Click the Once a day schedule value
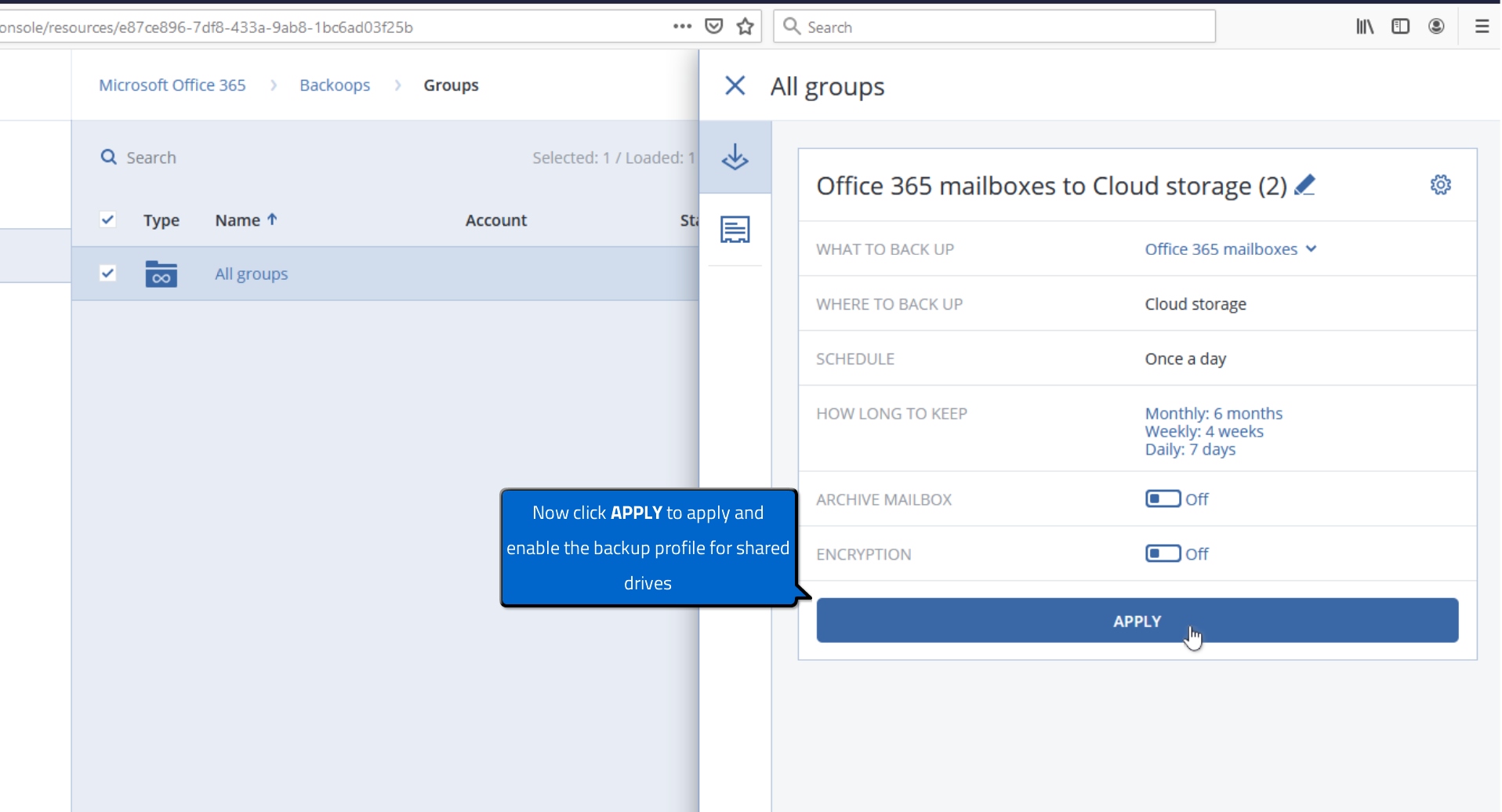The width and height of the screenshot is (1502, 812). point(1185,359)
